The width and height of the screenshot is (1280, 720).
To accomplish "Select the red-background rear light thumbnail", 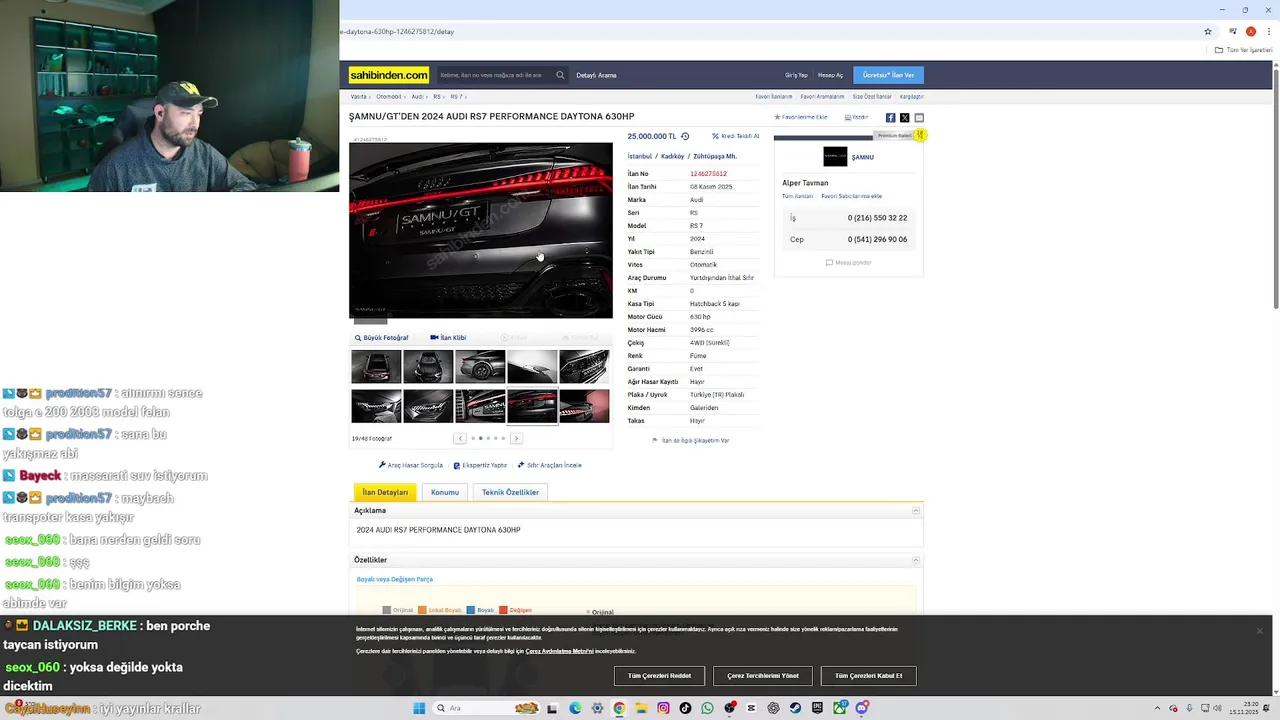I will [584, 407].
